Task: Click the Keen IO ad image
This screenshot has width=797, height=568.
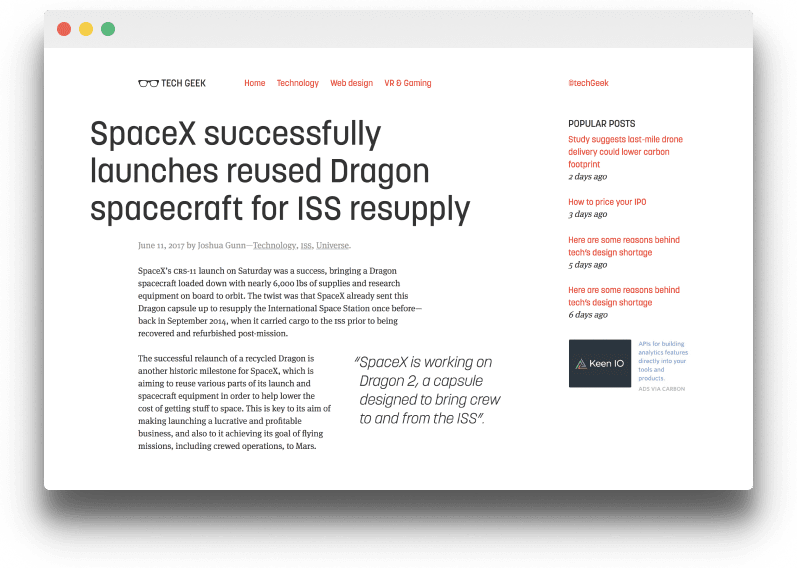Action: pos(600,364)
